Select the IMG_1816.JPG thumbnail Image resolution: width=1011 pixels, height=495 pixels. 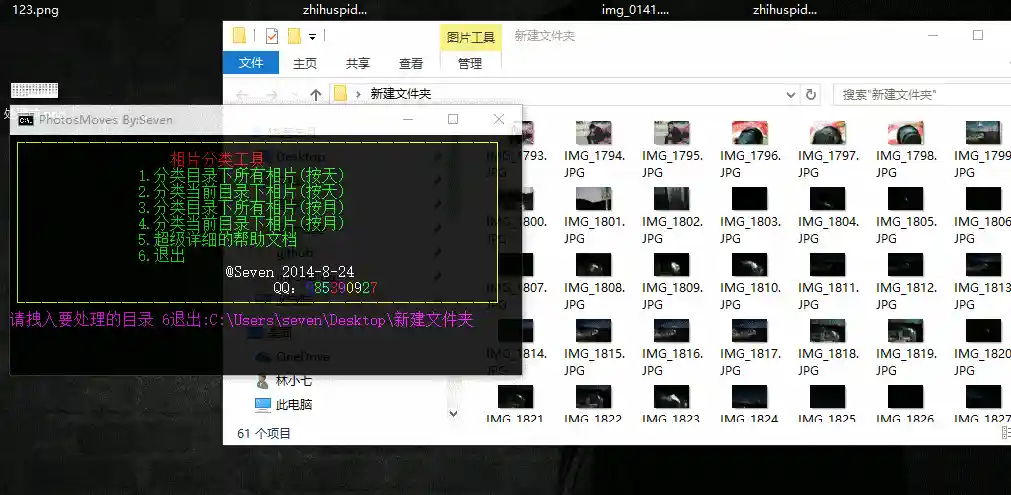pyautogui.click(x=672, y=331)
